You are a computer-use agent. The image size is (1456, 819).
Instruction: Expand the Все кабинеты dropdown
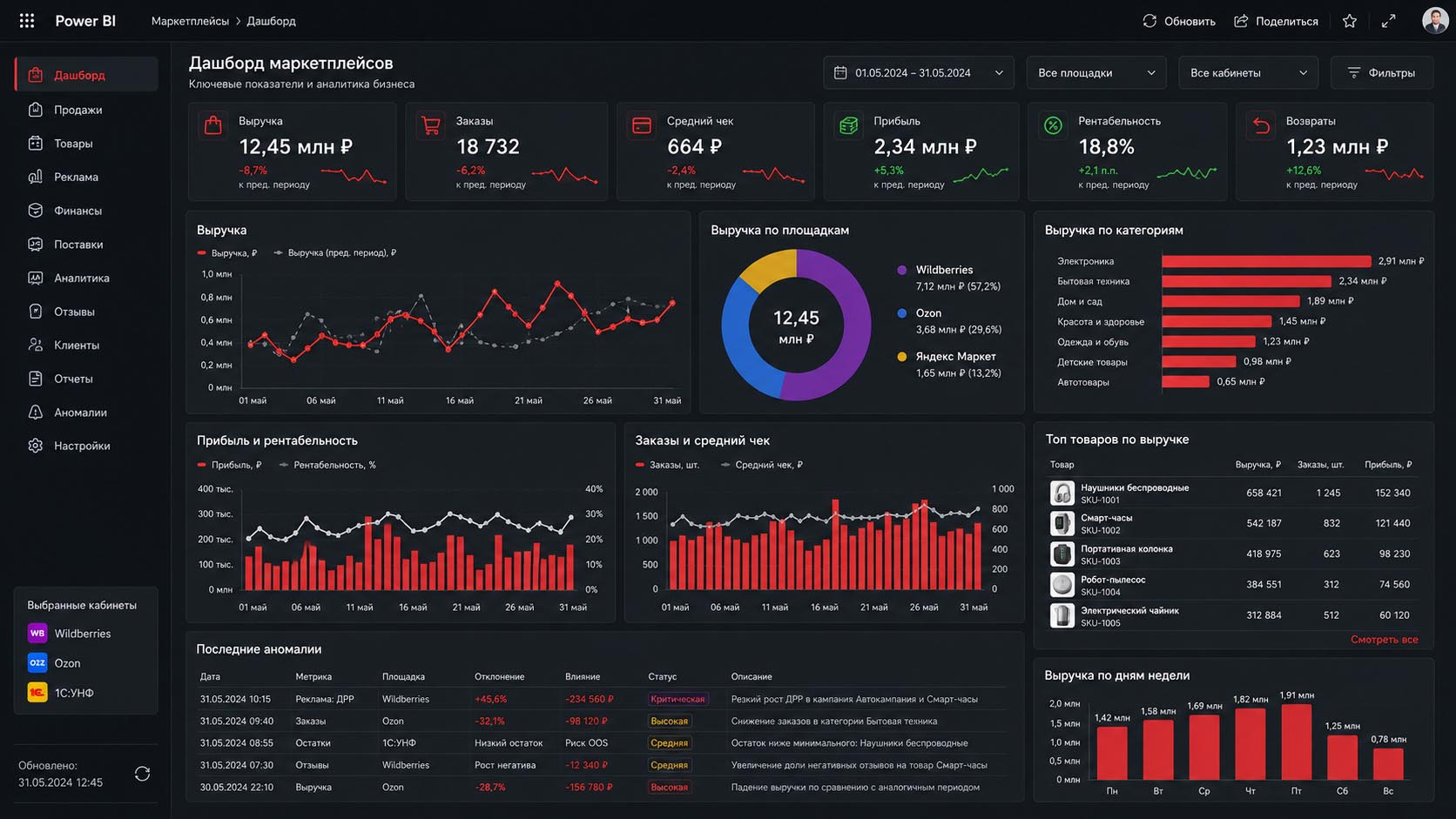pyautogui.click(x=1248, y=73)
